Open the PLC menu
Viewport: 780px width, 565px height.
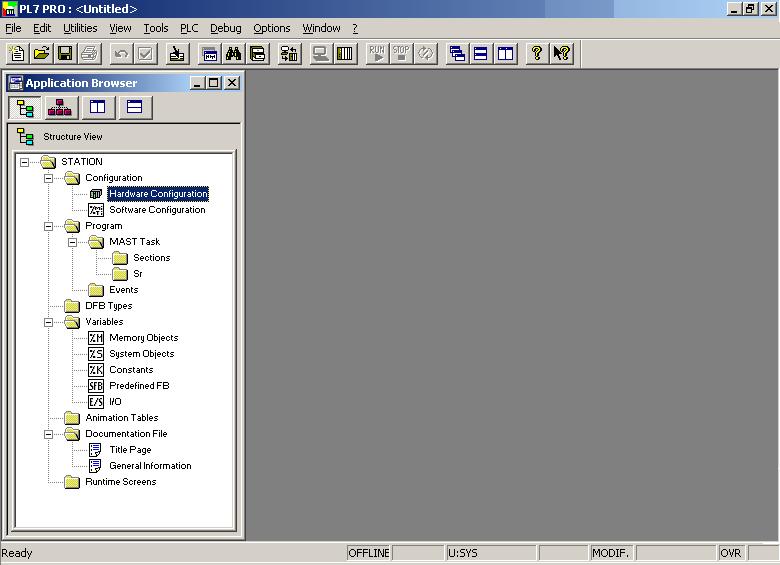point(189,28)
